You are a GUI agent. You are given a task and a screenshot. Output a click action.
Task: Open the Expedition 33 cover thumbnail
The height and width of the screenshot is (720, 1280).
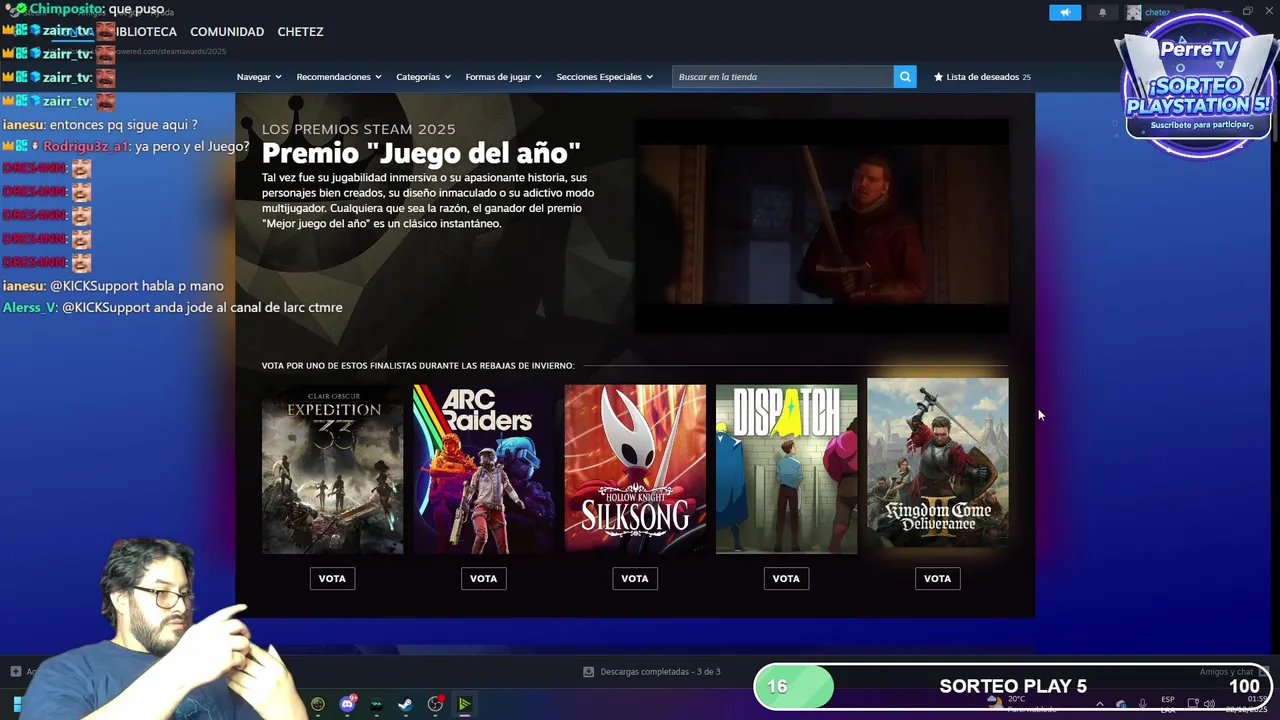[332, 469]
